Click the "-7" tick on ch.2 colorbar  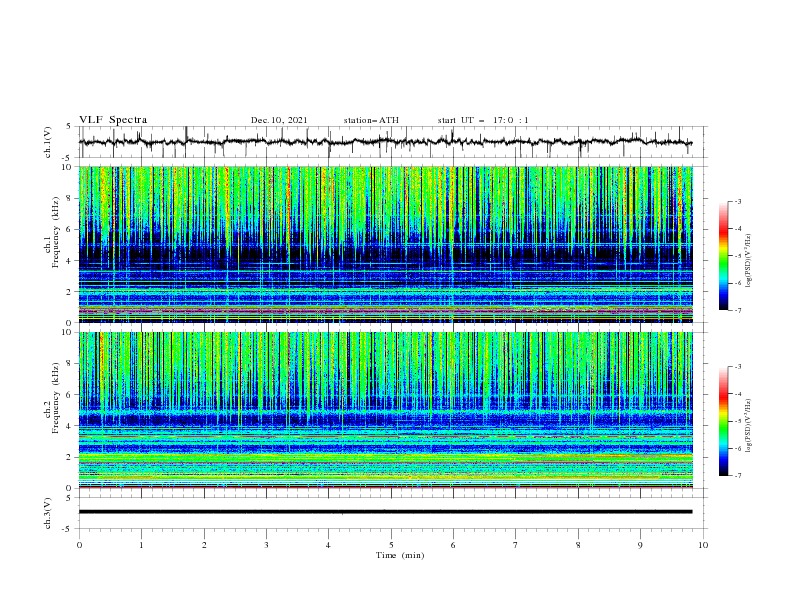(x=737, y=475)
